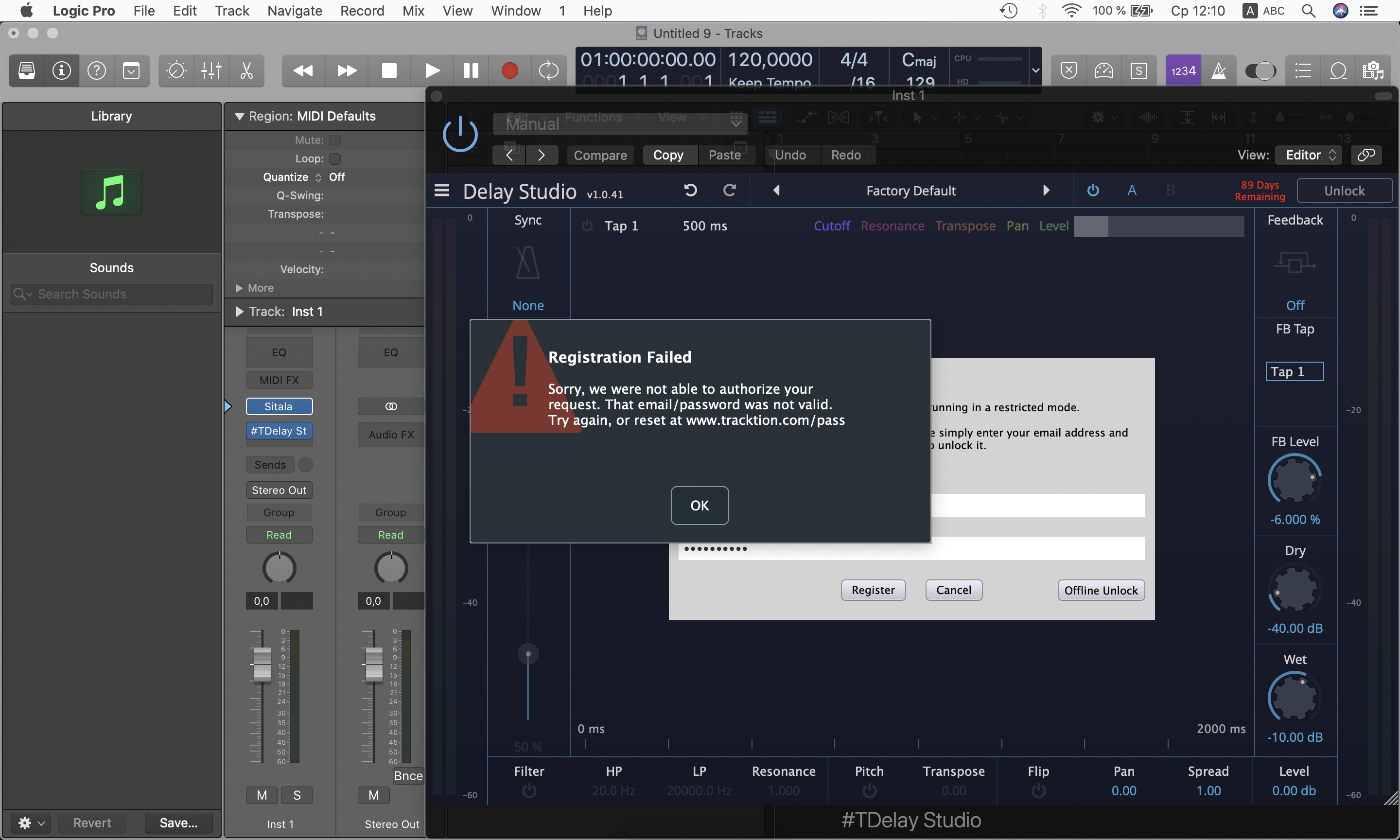Expand the More disclosure triangle
The image size is (1400, 840).
[x=239, y=288]
